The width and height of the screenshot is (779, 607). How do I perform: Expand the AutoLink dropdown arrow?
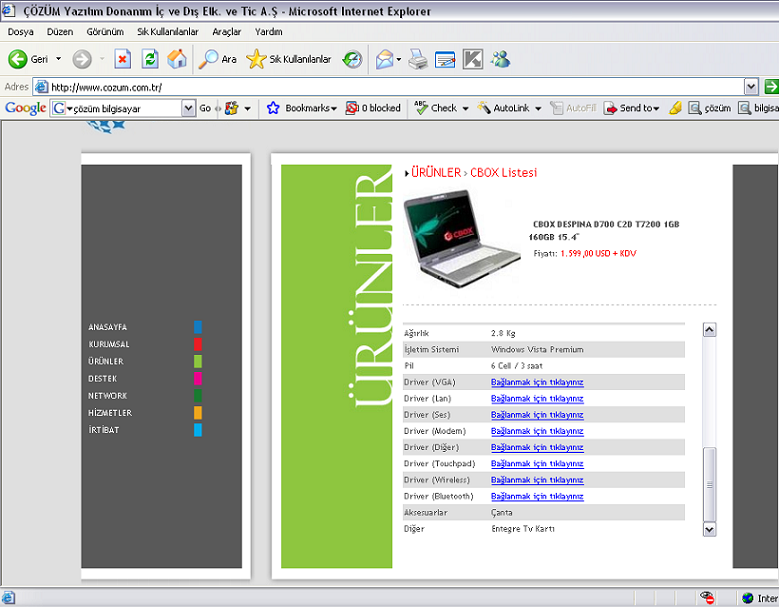538,108
